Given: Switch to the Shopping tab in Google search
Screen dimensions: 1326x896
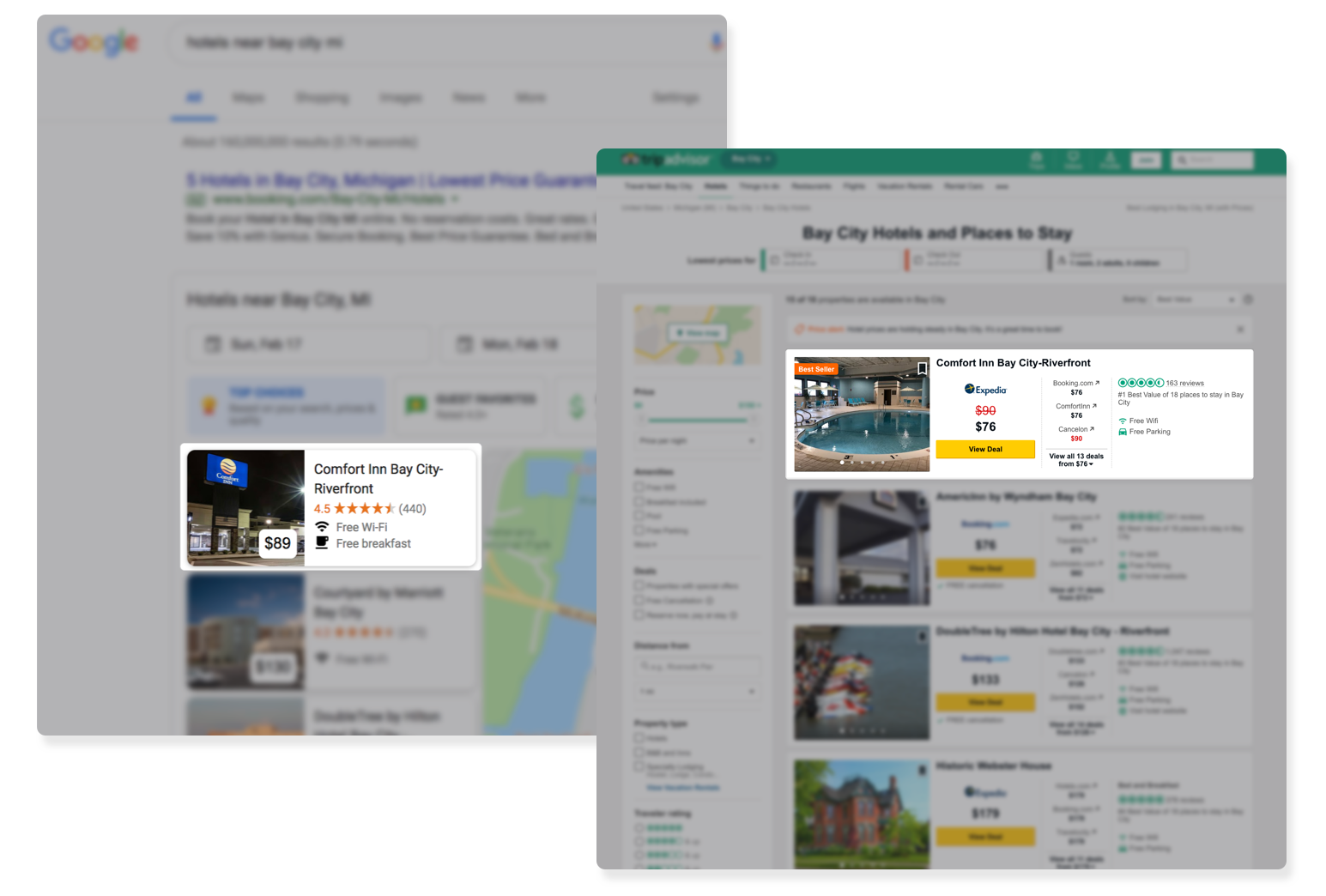Looking at the screenshot, I should coord(322,98).
